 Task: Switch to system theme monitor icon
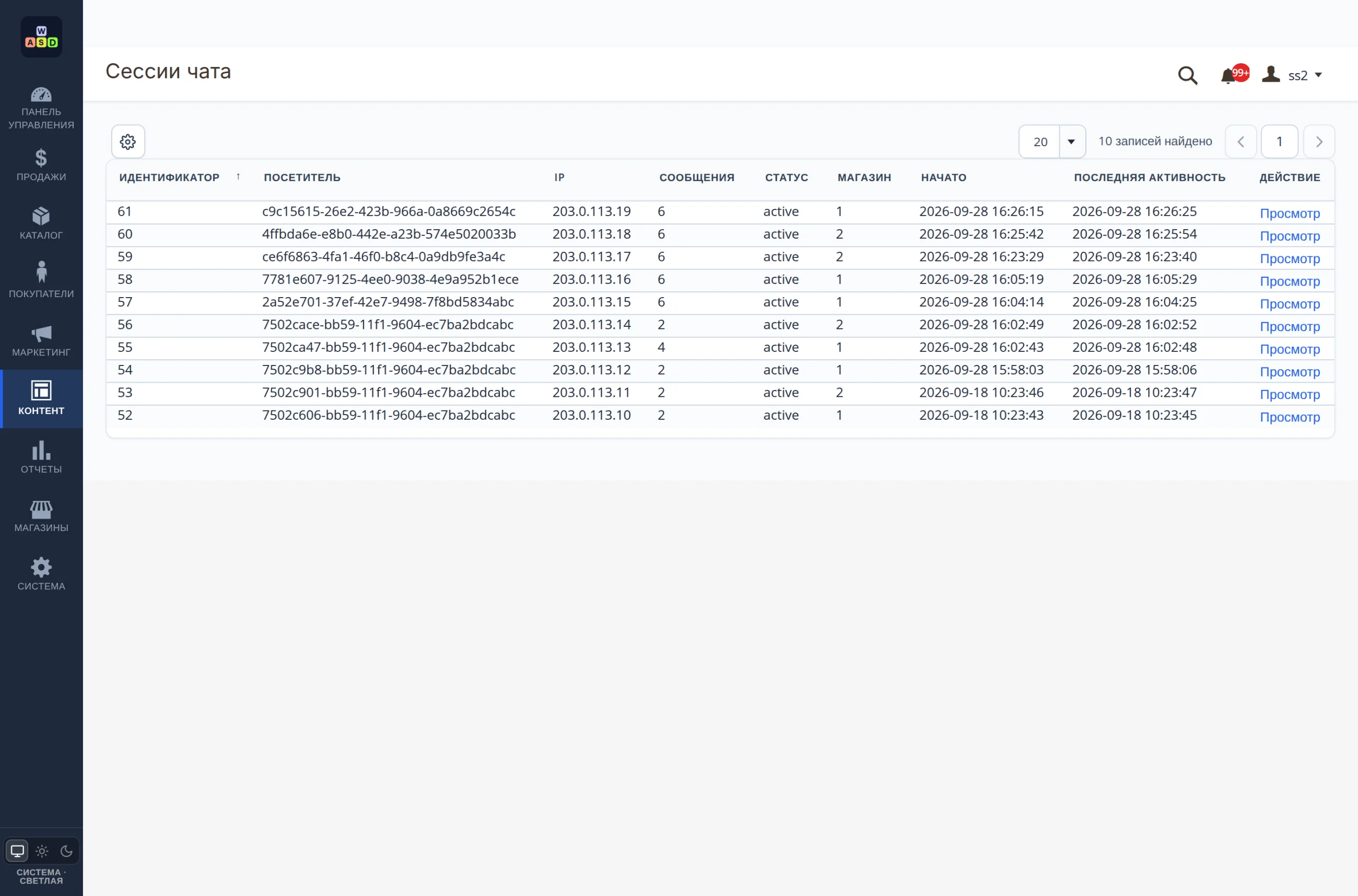click(x=17, y=851)
